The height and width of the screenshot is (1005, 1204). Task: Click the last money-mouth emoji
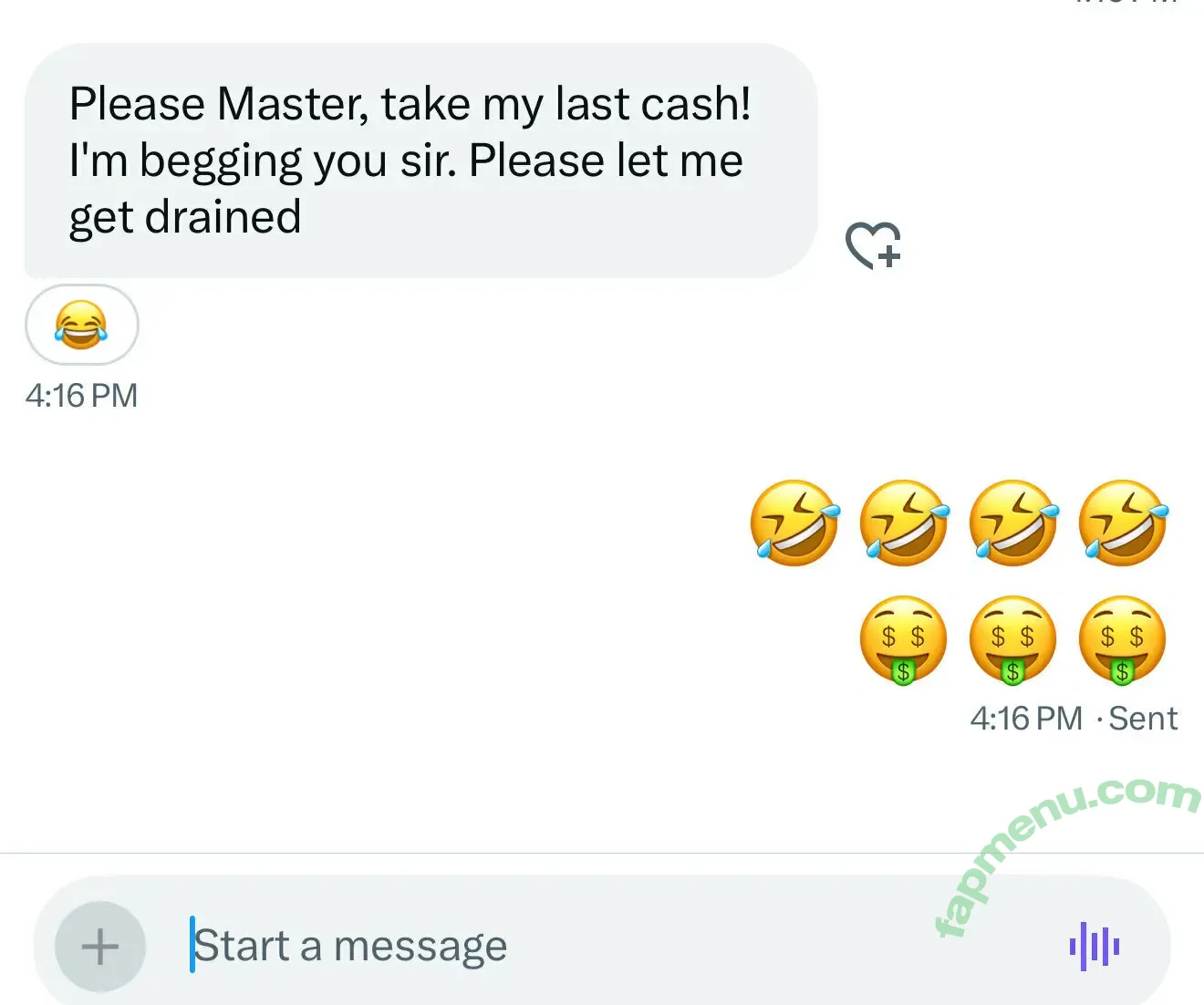tap(1122, 639)
